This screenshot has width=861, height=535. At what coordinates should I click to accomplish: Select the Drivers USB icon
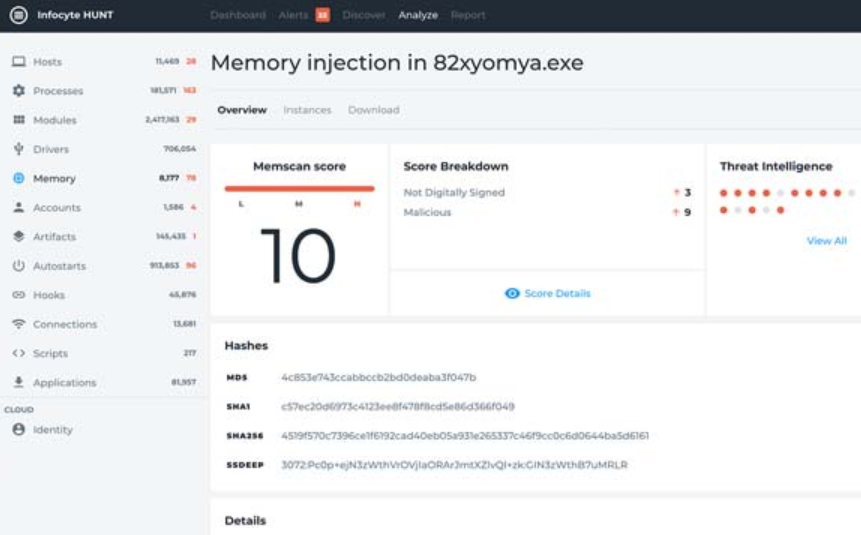(x=18, y=149)
